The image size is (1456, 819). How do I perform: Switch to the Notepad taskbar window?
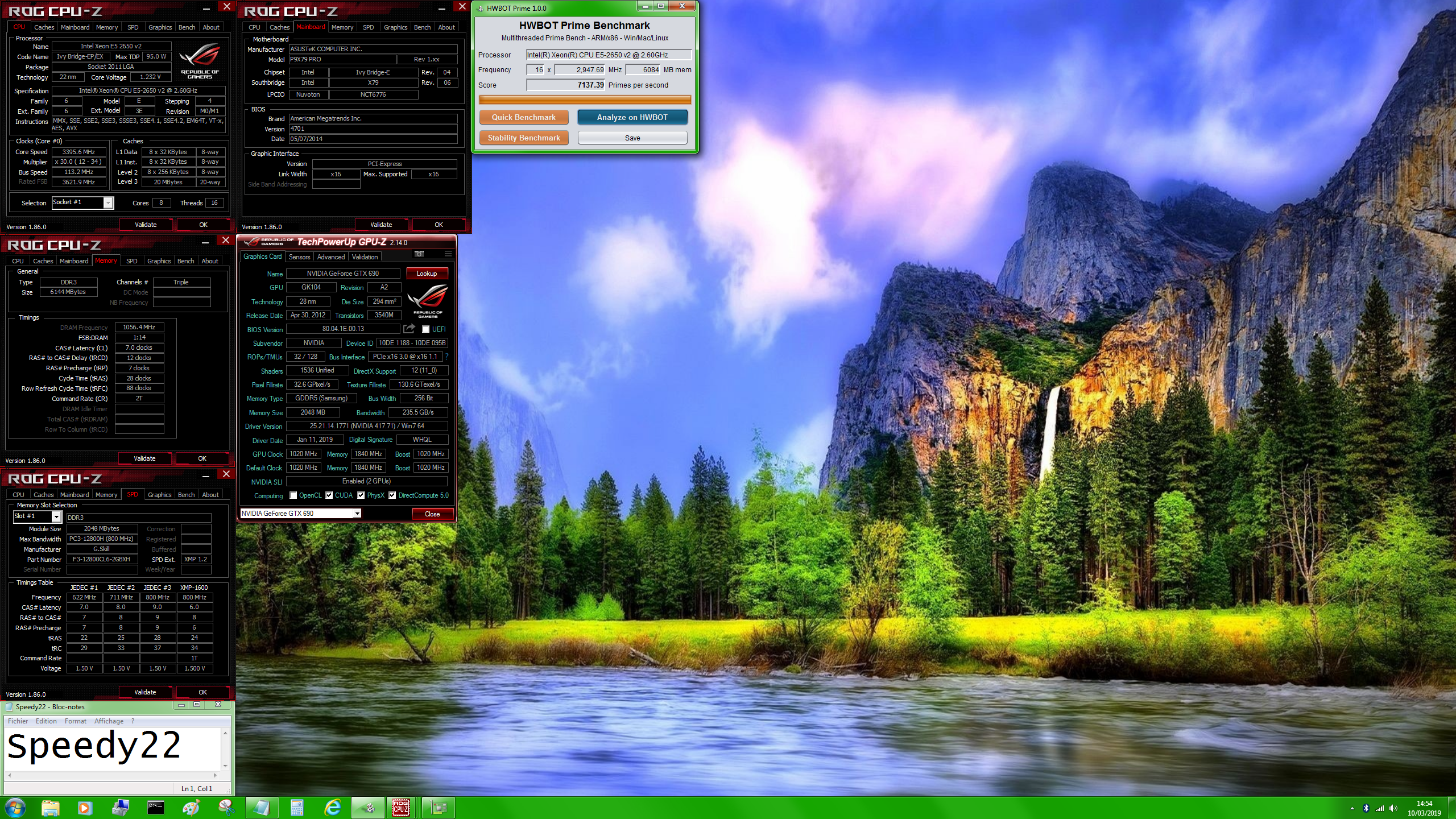[262, 808]
